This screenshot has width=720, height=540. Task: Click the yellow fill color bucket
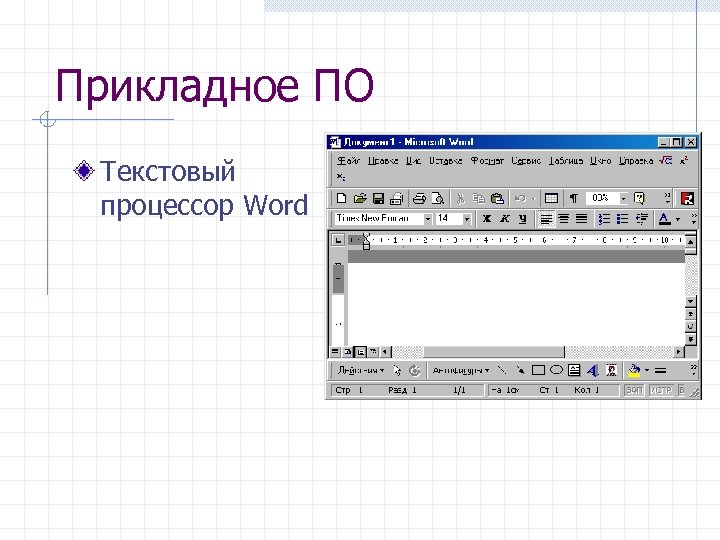click(x=635, y=370)
